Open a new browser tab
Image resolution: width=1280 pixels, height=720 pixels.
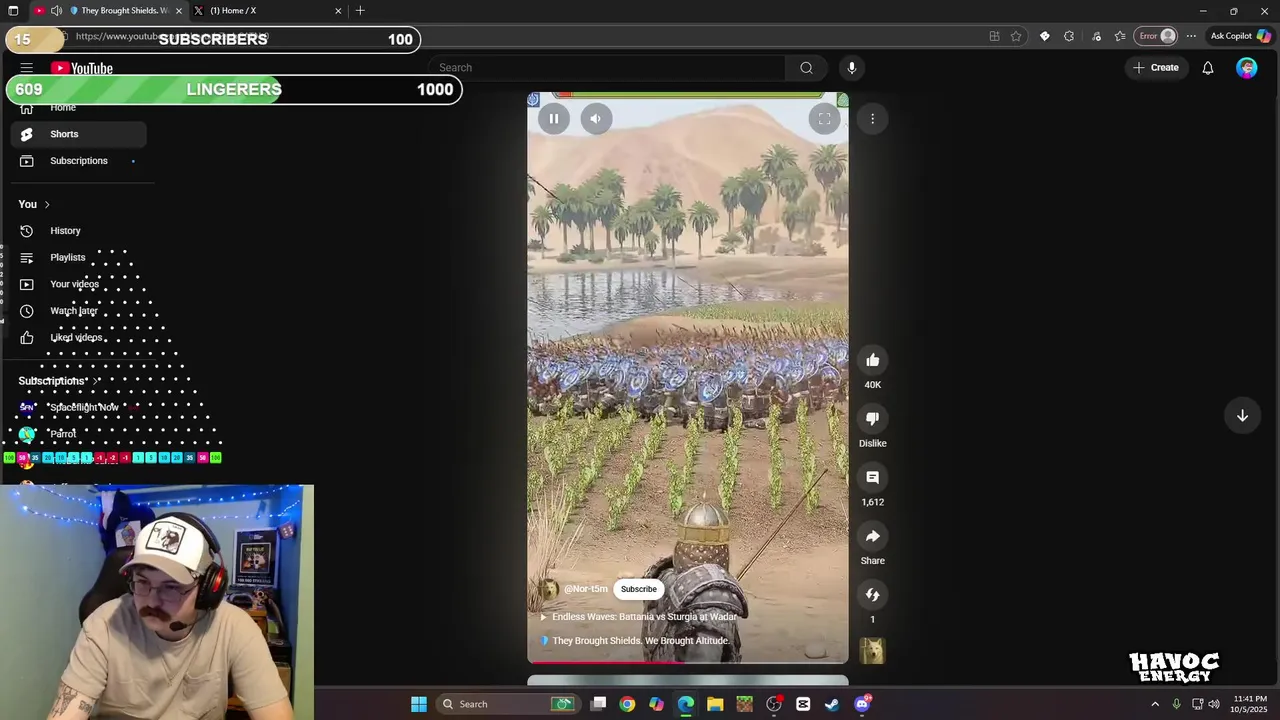tap(360, 11)
